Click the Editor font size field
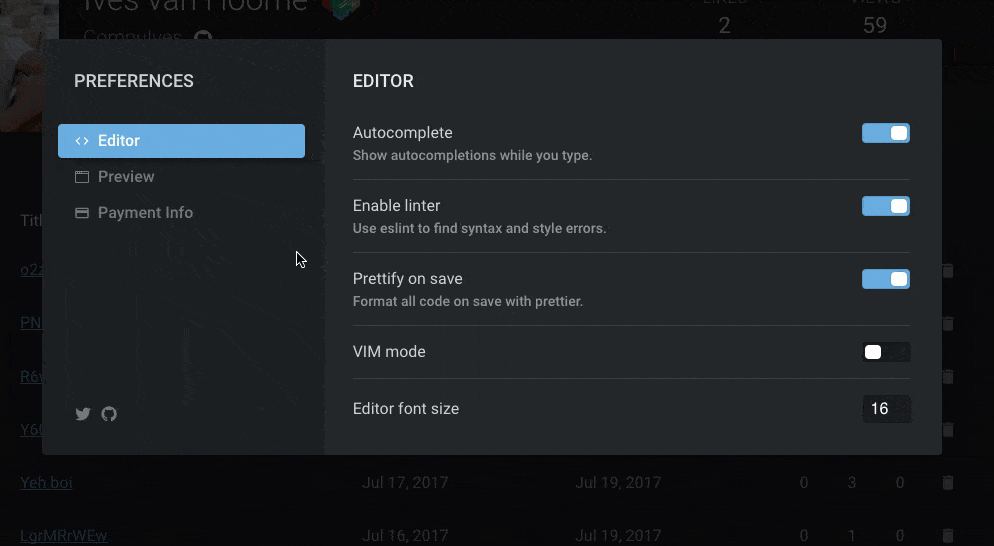Image resolution: width=994 pixels, height=546 pixels. 886,408
